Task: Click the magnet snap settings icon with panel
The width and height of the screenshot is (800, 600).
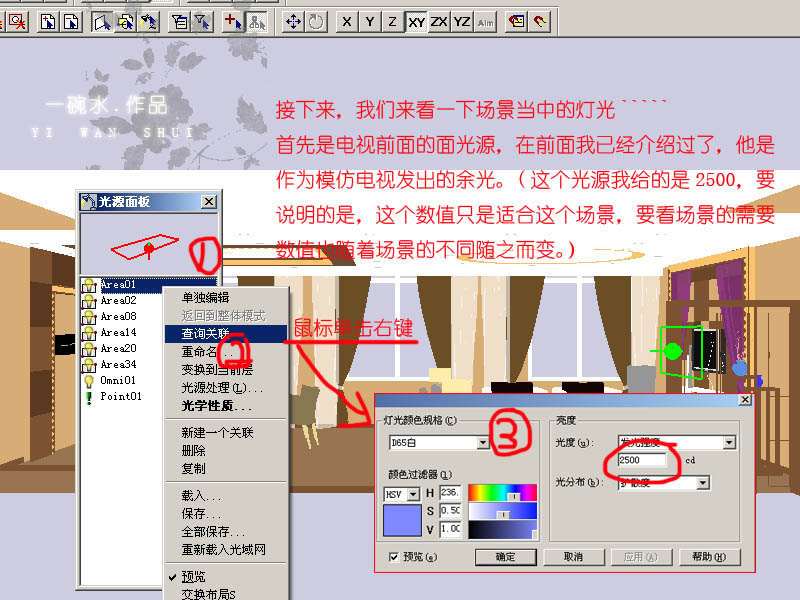Action: click(x=517, y=22)
